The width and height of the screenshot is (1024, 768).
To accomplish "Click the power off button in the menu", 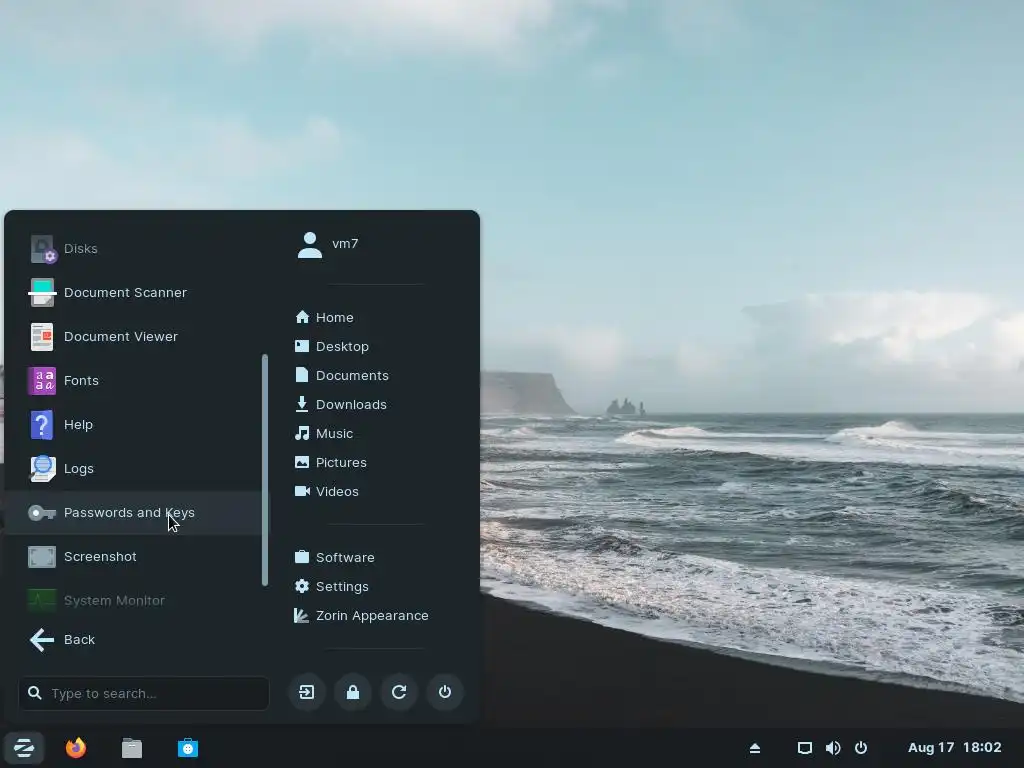I will coord(445,692).
